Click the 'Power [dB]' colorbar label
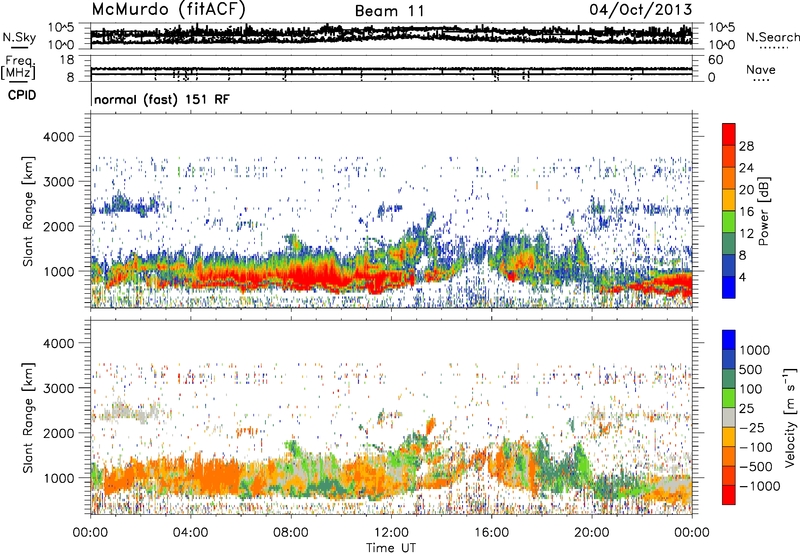800x554 pixels. click(764, 211)
